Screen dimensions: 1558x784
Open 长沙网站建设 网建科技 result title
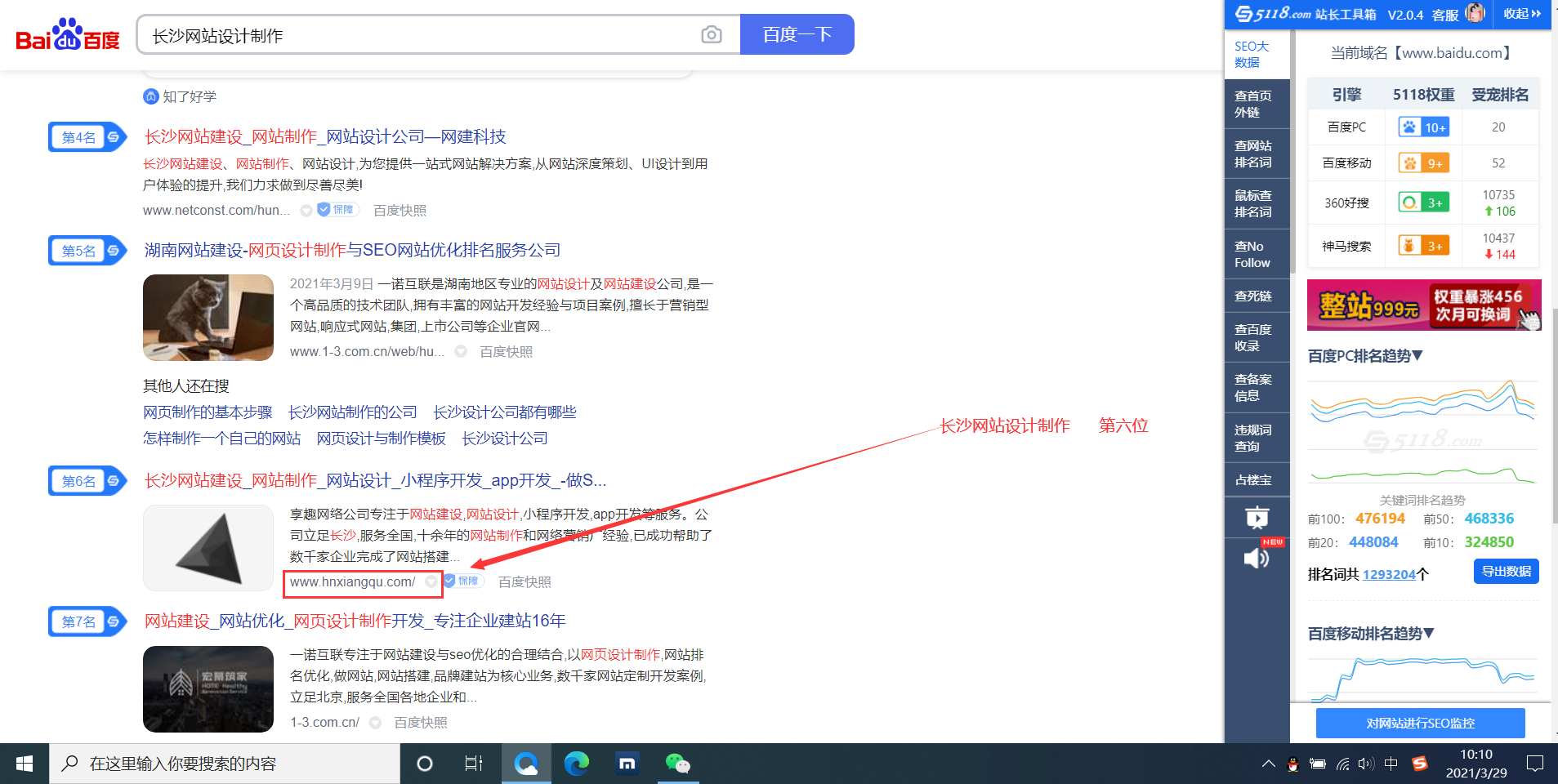pyautogui.click(x=325, y=137)
